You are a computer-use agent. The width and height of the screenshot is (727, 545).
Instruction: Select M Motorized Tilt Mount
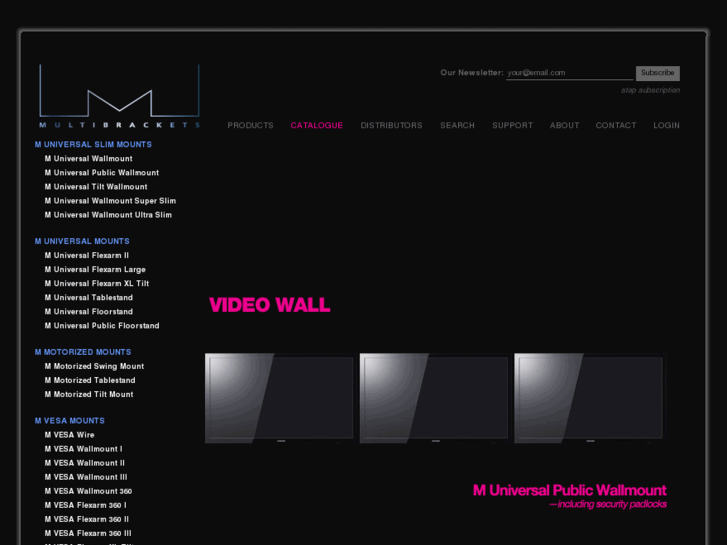click(89, 394)
